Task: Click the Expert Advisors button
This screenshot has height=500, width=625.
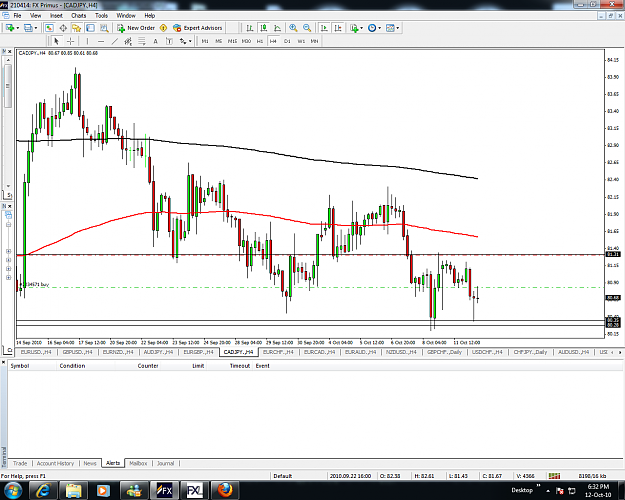Action: 198,28
